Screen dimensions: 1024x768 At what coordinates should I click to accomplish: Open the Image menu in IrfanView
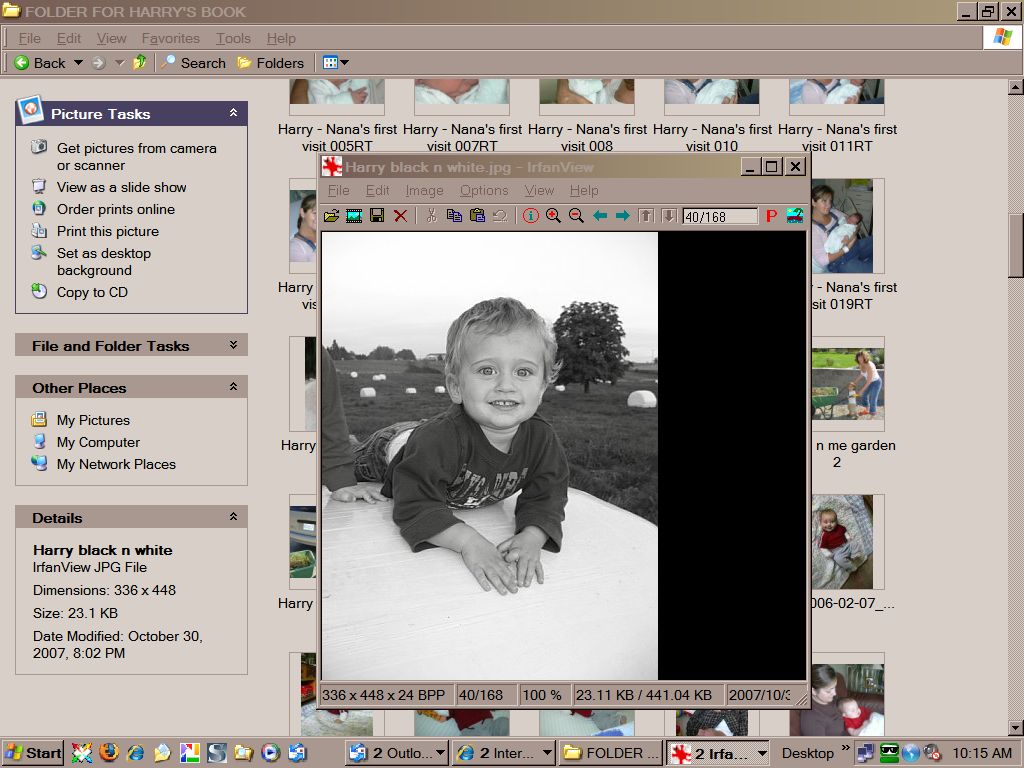(424, 190)
